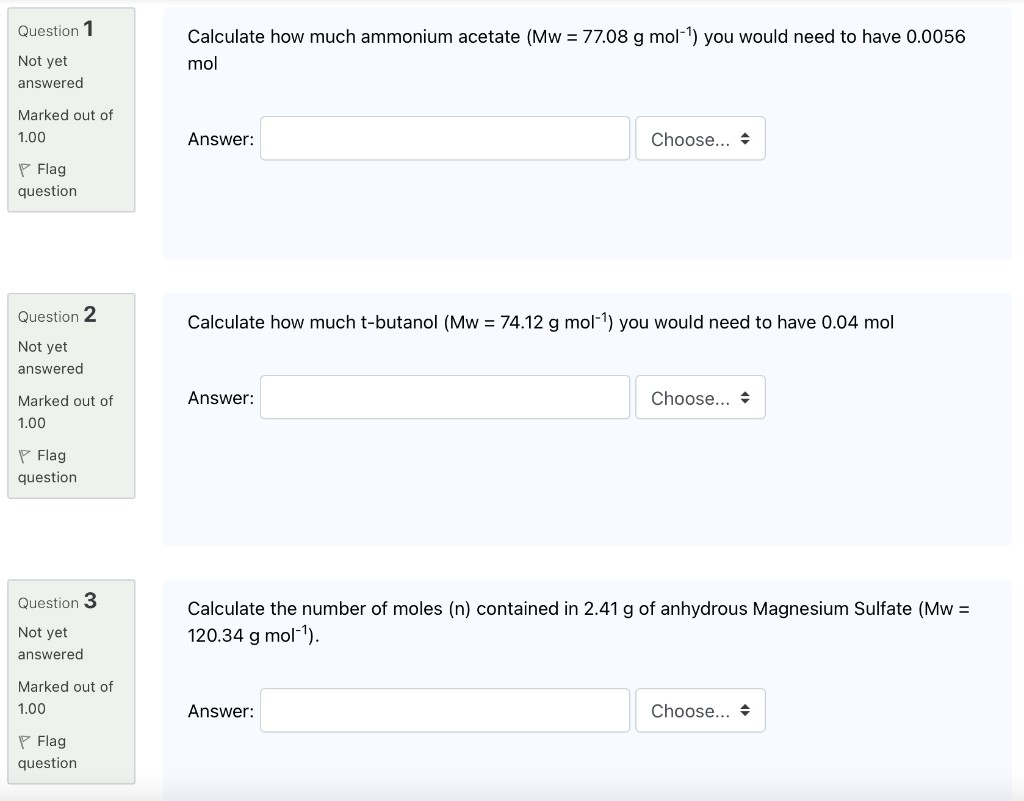Click the dropdown arrows on Question 3's unit selector
Screen dimensions: 1024x801
tap(747, 710)
